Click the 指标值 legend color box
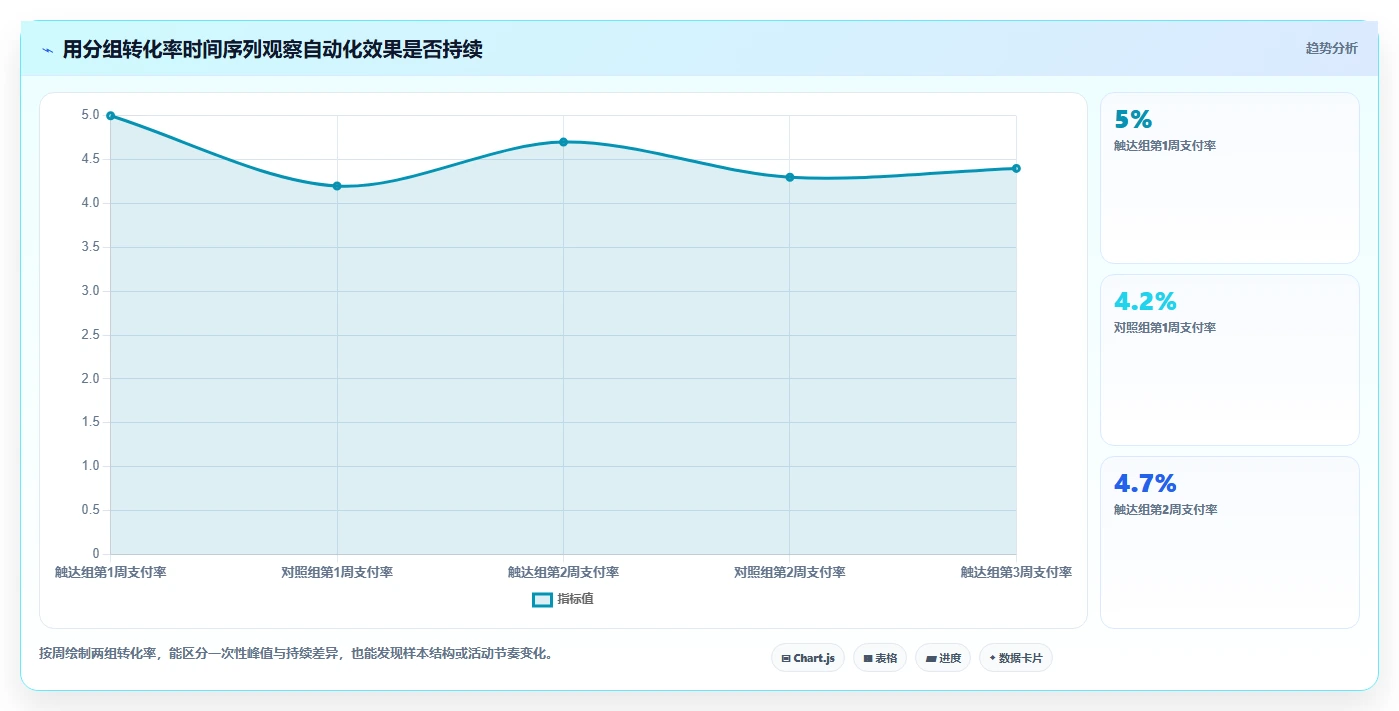This screenshot has width=1399, height=711. pyautogui.click(x=542, y=600)
